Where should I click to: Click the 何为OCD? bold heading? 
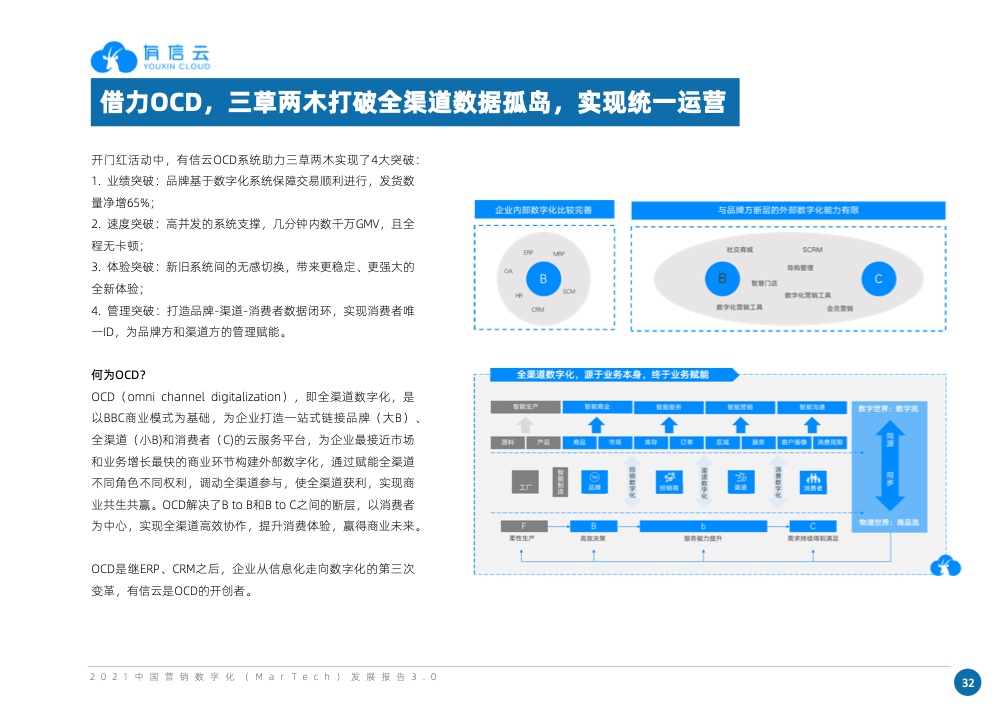[x=119, y=375]
